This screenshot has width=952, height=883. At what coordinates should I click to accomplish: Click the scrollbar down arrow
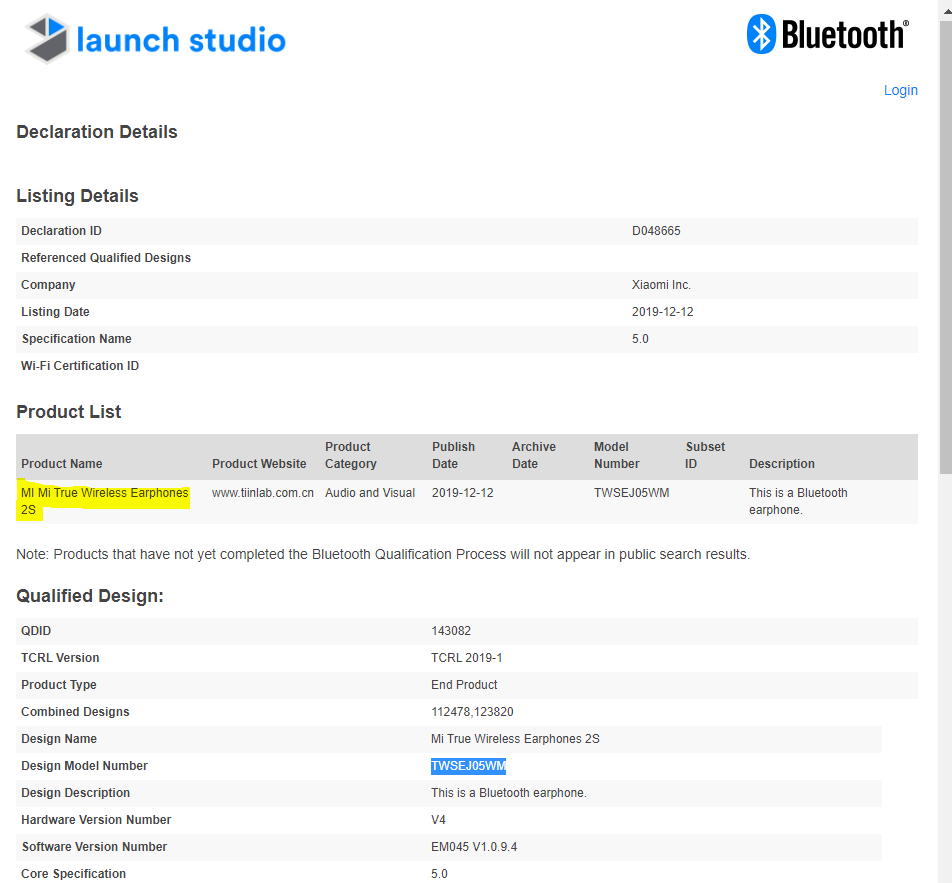[x=943, y=875]
